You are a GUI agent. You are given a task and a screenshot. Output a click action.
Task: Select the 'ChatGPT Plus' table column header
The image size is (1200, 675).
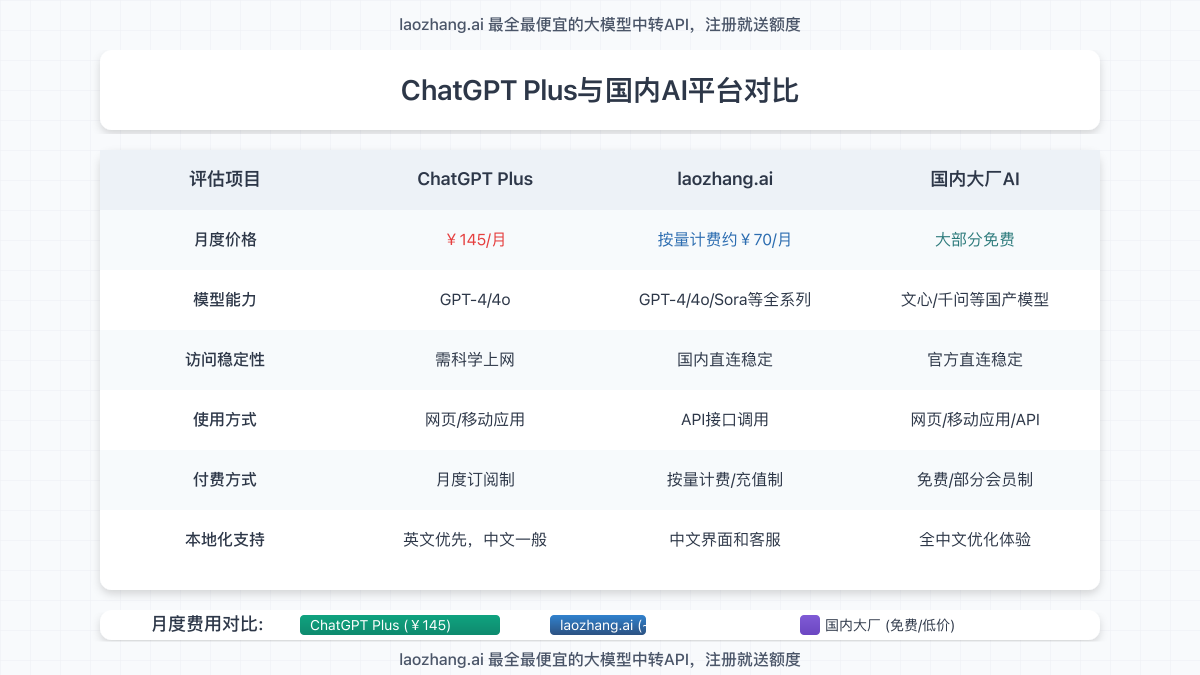tap(475, 180)
